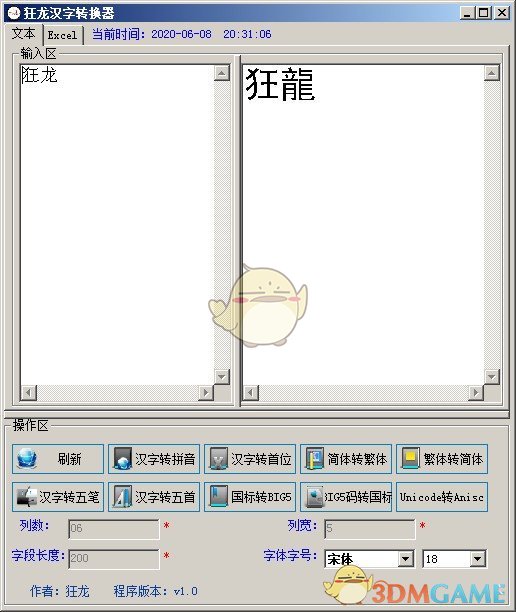Click the icon on 汉字转拼音 button
The height and width of the screenshot is (612, 516).
click(122, 459)
